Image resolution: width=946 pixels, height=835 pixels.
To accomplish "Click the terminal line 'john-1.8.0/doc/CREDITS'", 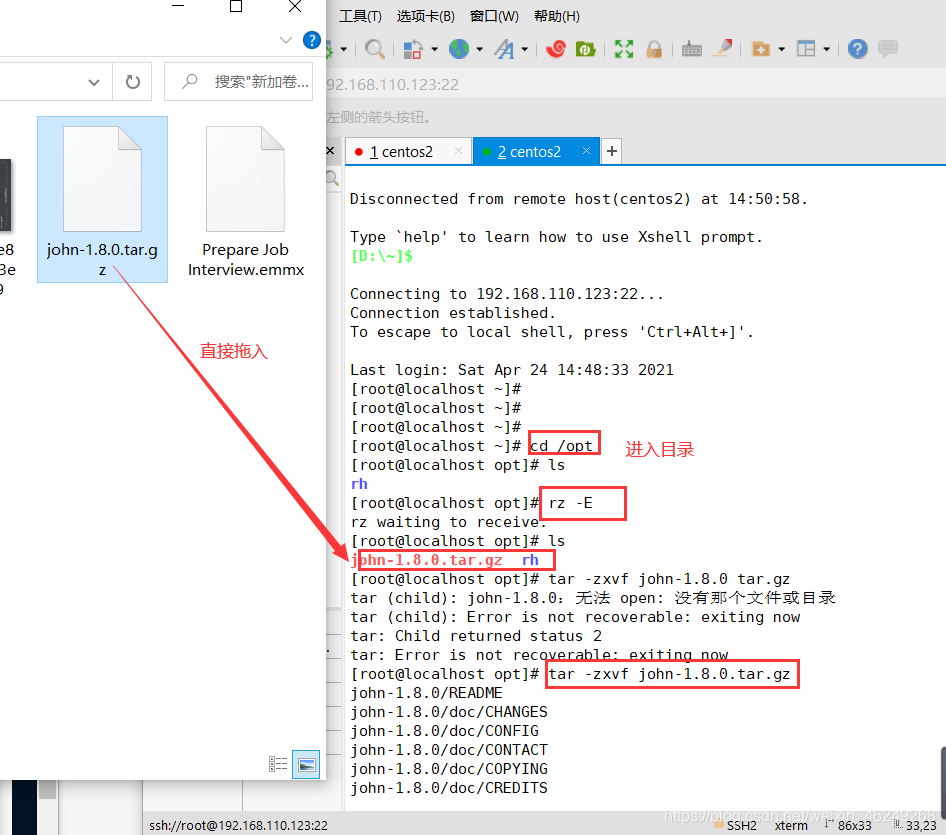I will 449,788.
